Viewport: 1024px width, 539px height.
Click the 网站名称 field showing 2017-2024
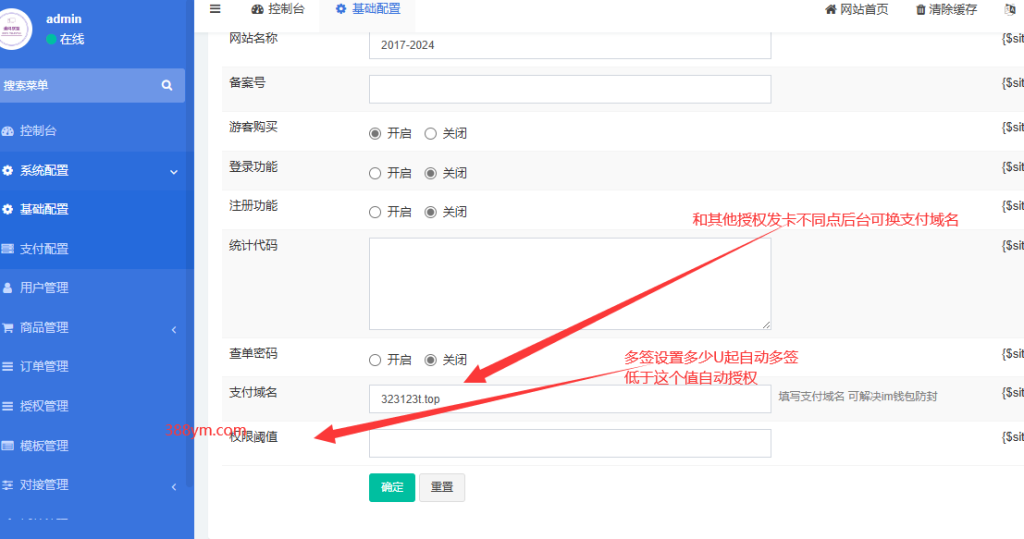pyautogui.click(x=570, y=45)
